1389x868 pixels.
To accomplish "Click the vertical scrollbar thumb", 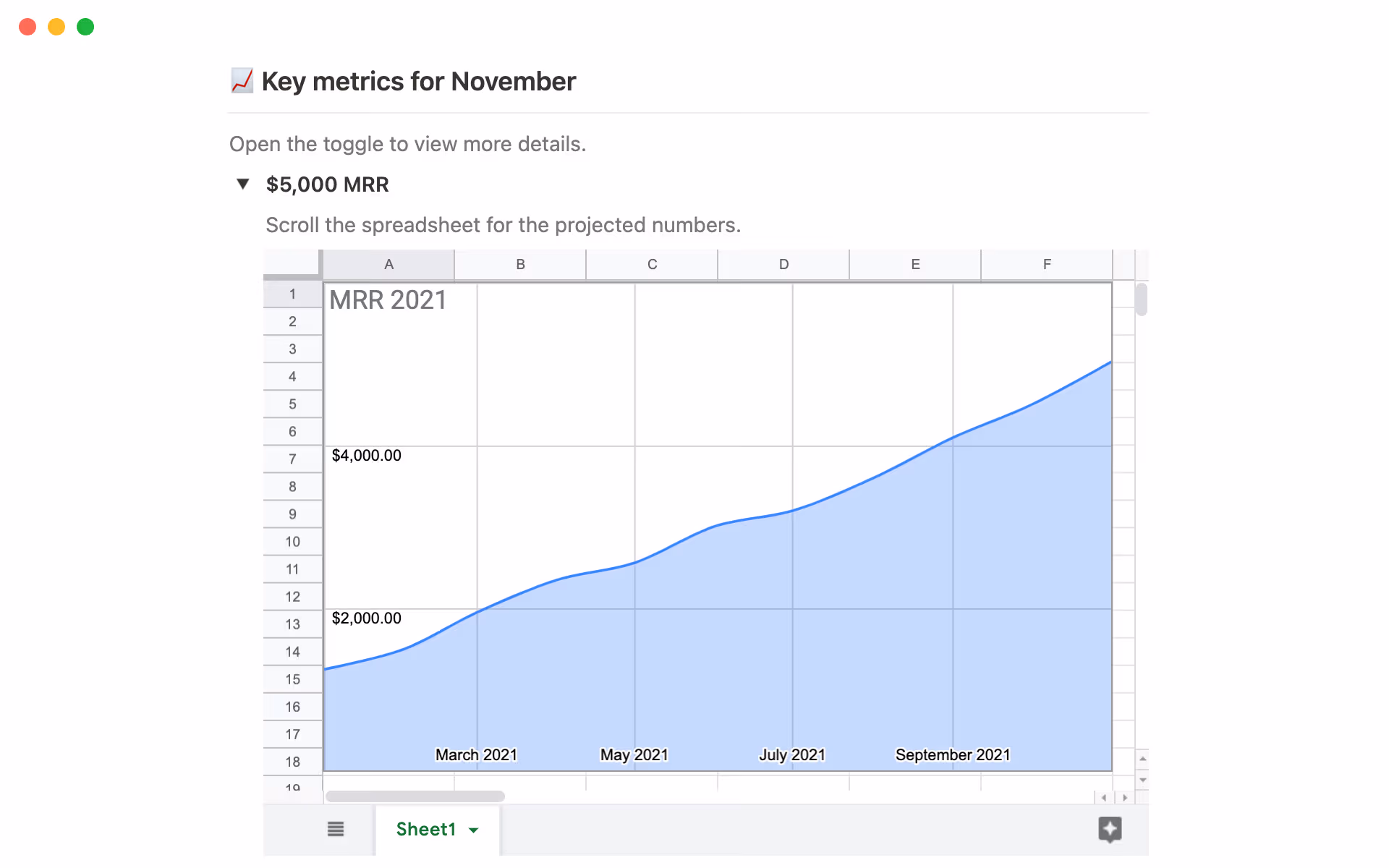I will coord(1141,299).
